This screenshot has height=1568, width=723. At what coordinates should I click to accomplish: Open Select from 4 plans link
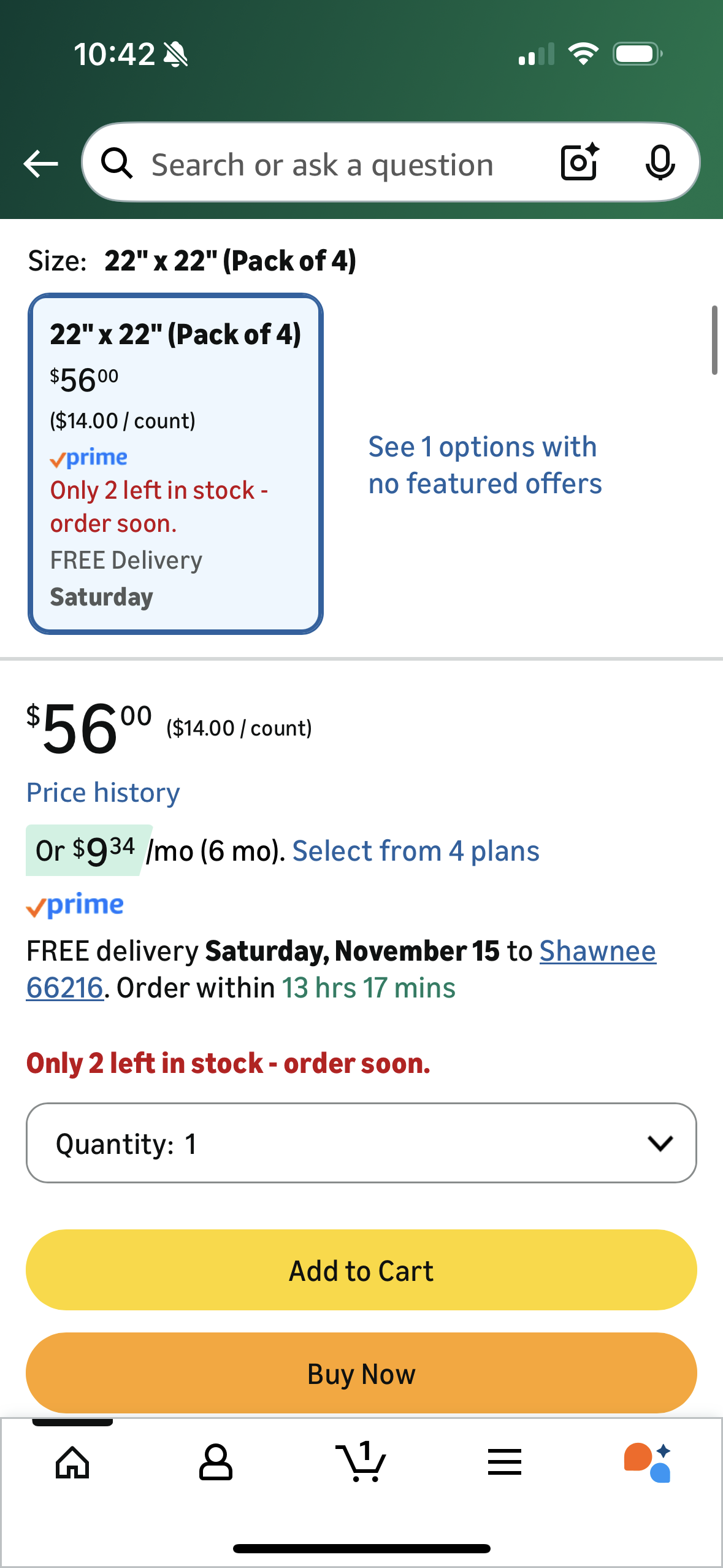coord(415,851)
